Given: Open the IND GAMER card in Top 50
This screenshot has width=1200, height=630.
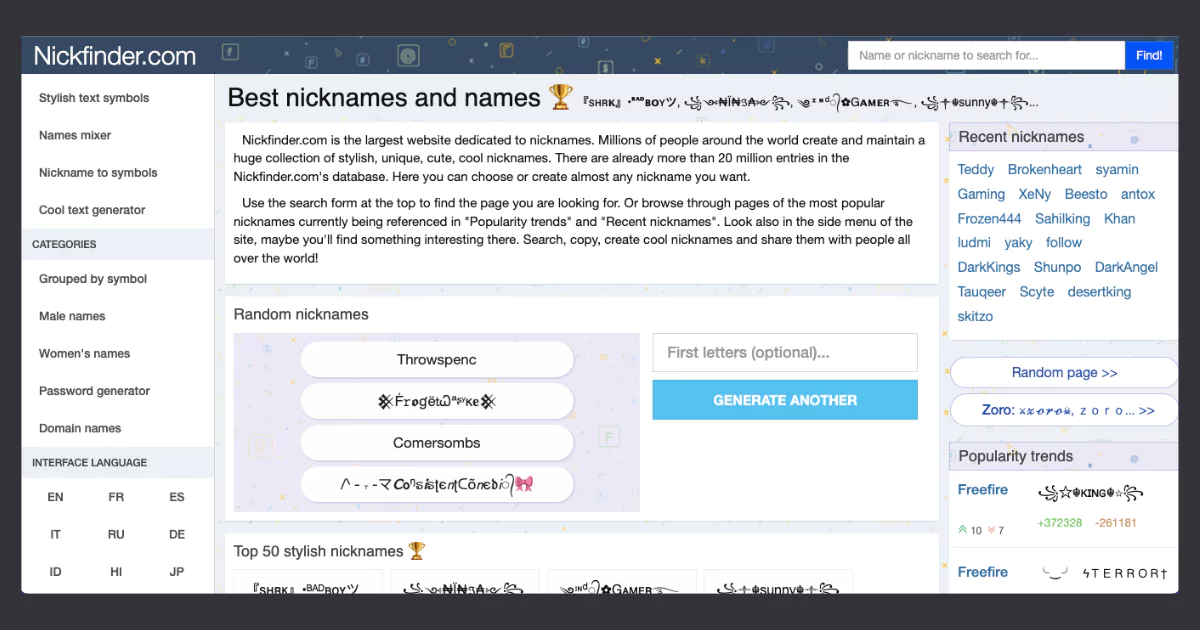Looking at the screenshot, I should (621, 582).
